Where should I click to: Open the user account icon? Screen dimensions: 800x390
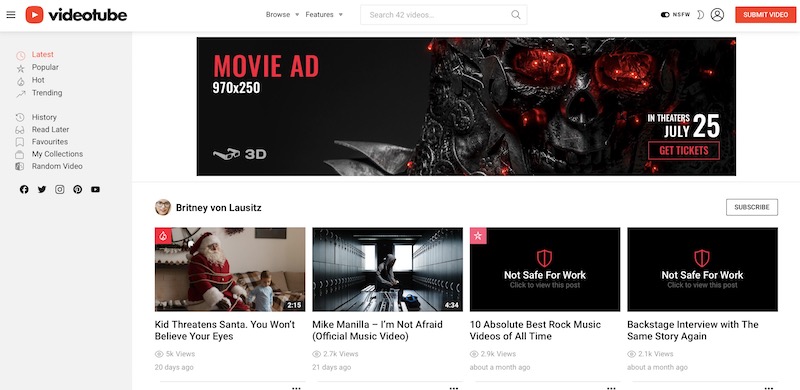(x=717, y=15)
